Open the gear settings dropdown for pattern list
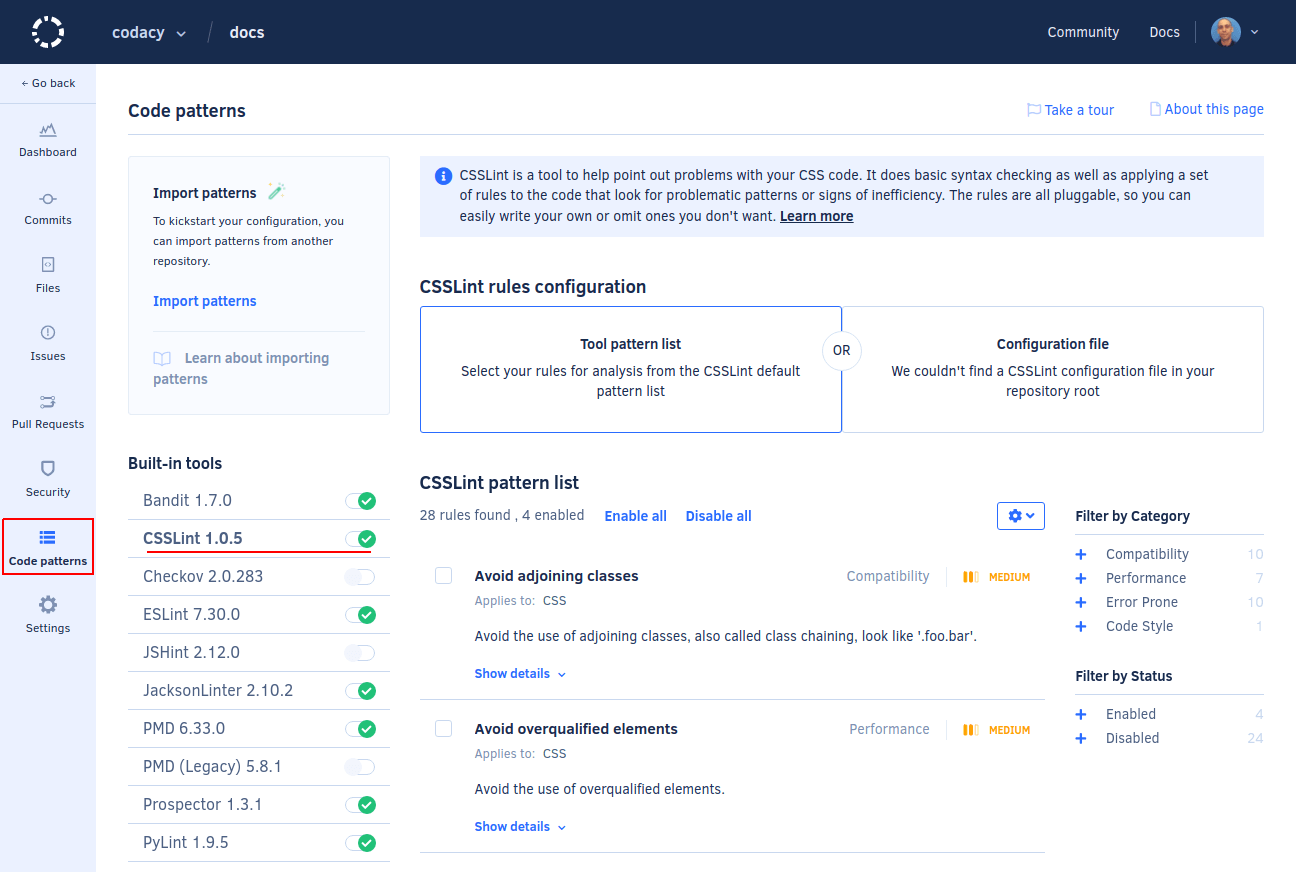The width and height of the screenshot is (1296, 872). 1021,516
